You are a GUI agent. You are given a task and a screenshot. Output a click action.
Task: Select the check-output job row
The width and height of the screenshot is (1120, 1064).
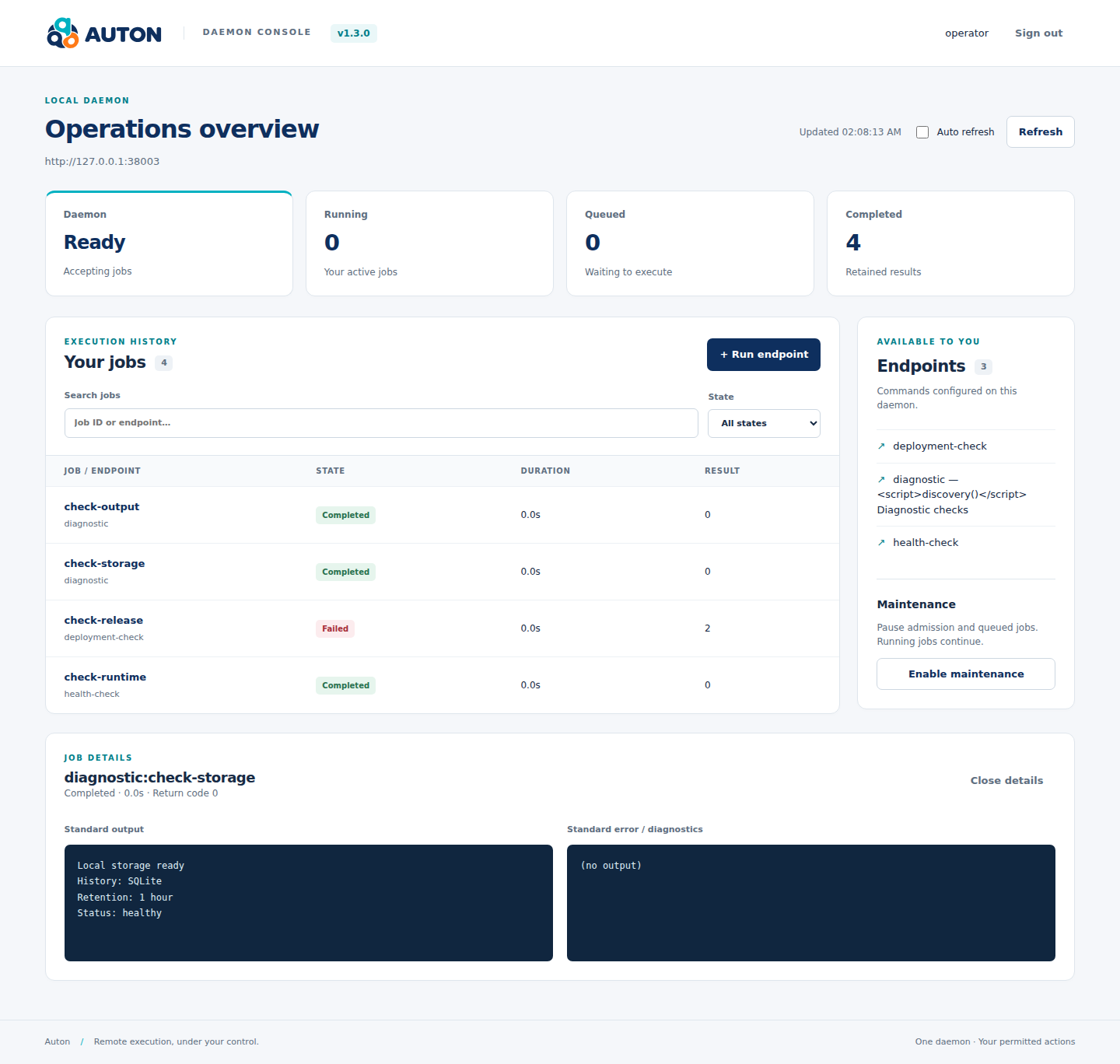tap(443, 515)
